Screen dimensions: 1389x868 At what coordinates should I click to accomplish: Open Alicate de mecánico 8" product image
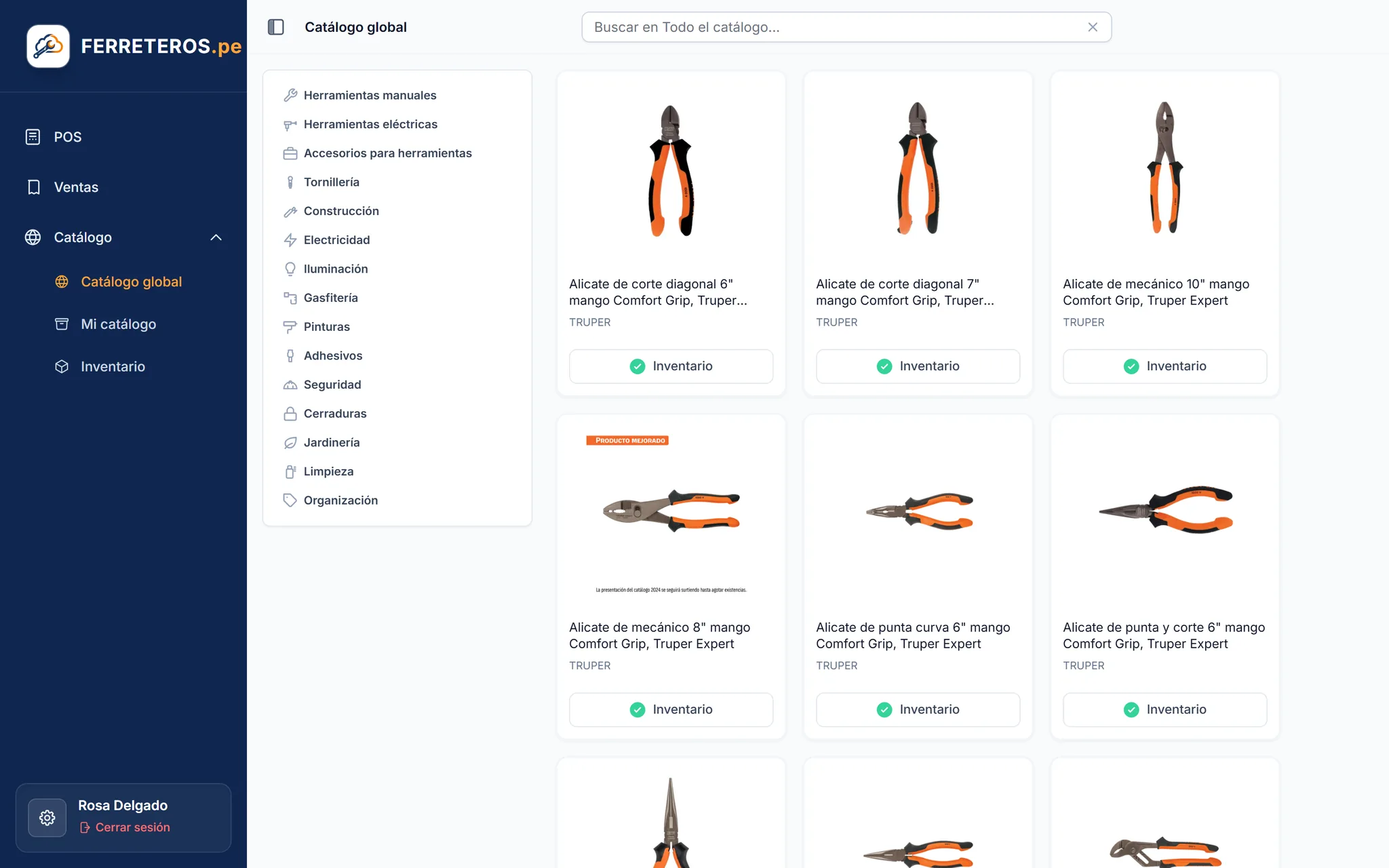coord(671,513)
